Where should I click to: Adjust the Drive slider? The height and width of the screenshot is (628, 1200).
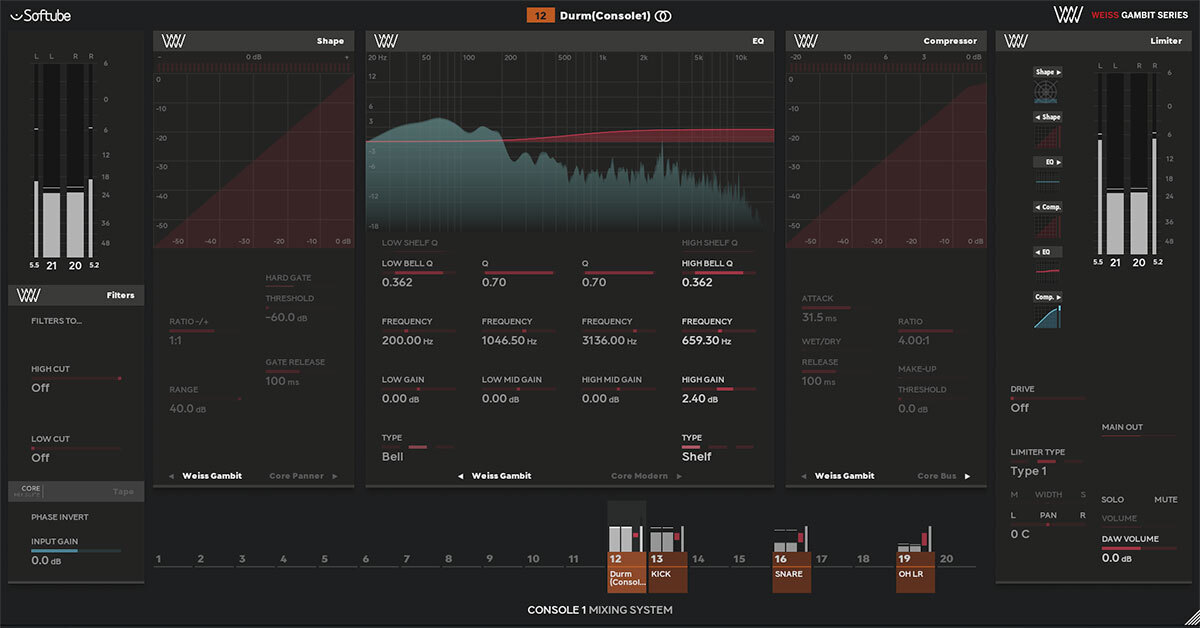[x=1048, y=398]
